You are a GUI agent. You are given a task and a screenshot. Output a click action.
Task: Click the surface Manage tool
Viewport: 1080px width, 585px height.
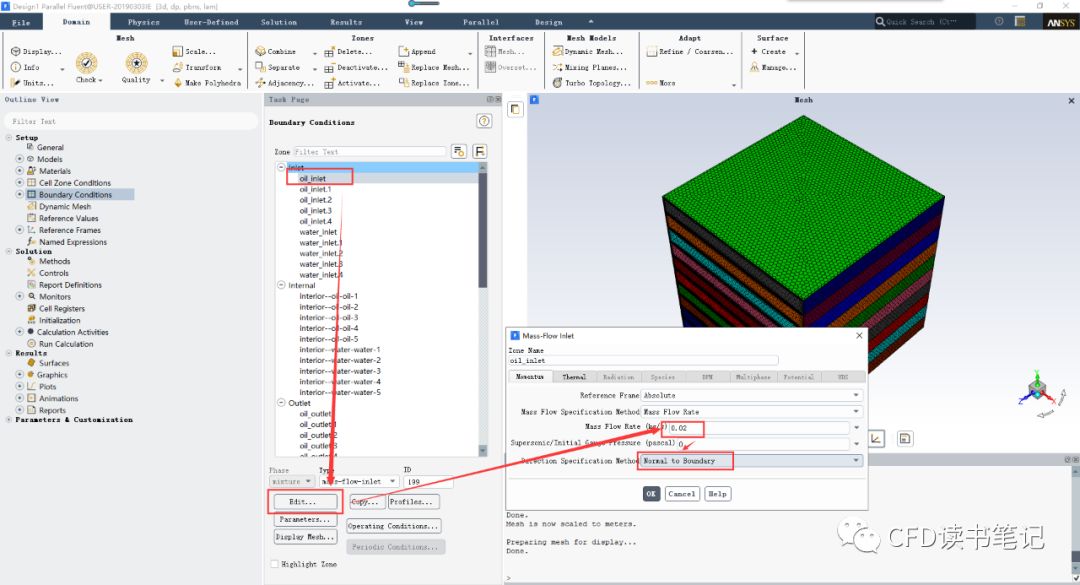click(773, 68)
